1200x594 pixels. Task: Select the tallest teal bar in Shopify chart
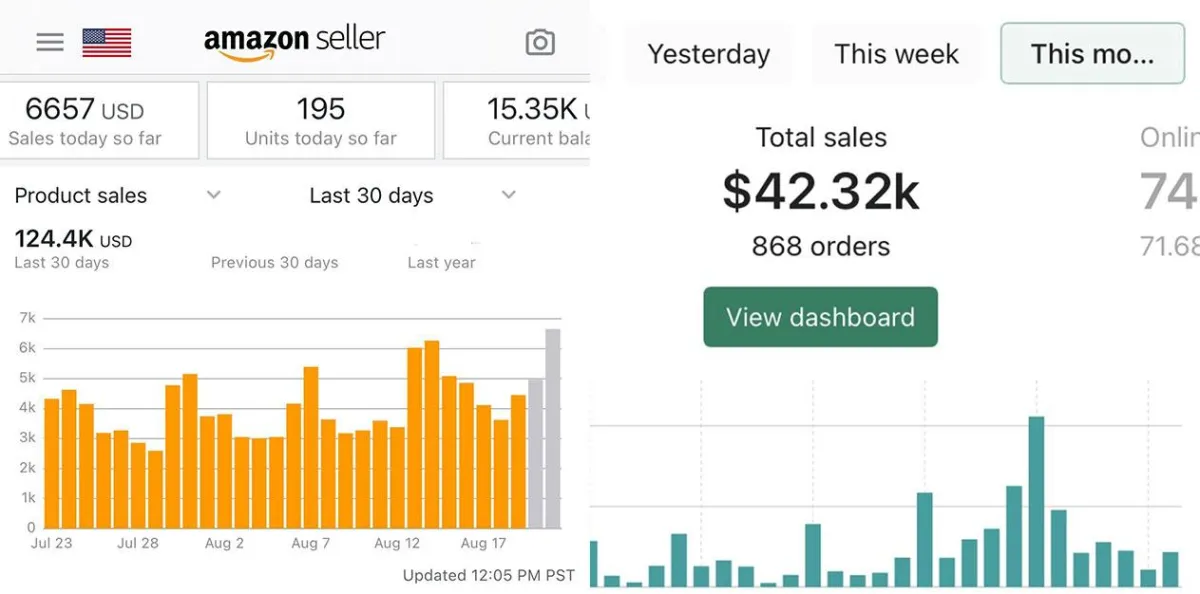(1036, 501)
